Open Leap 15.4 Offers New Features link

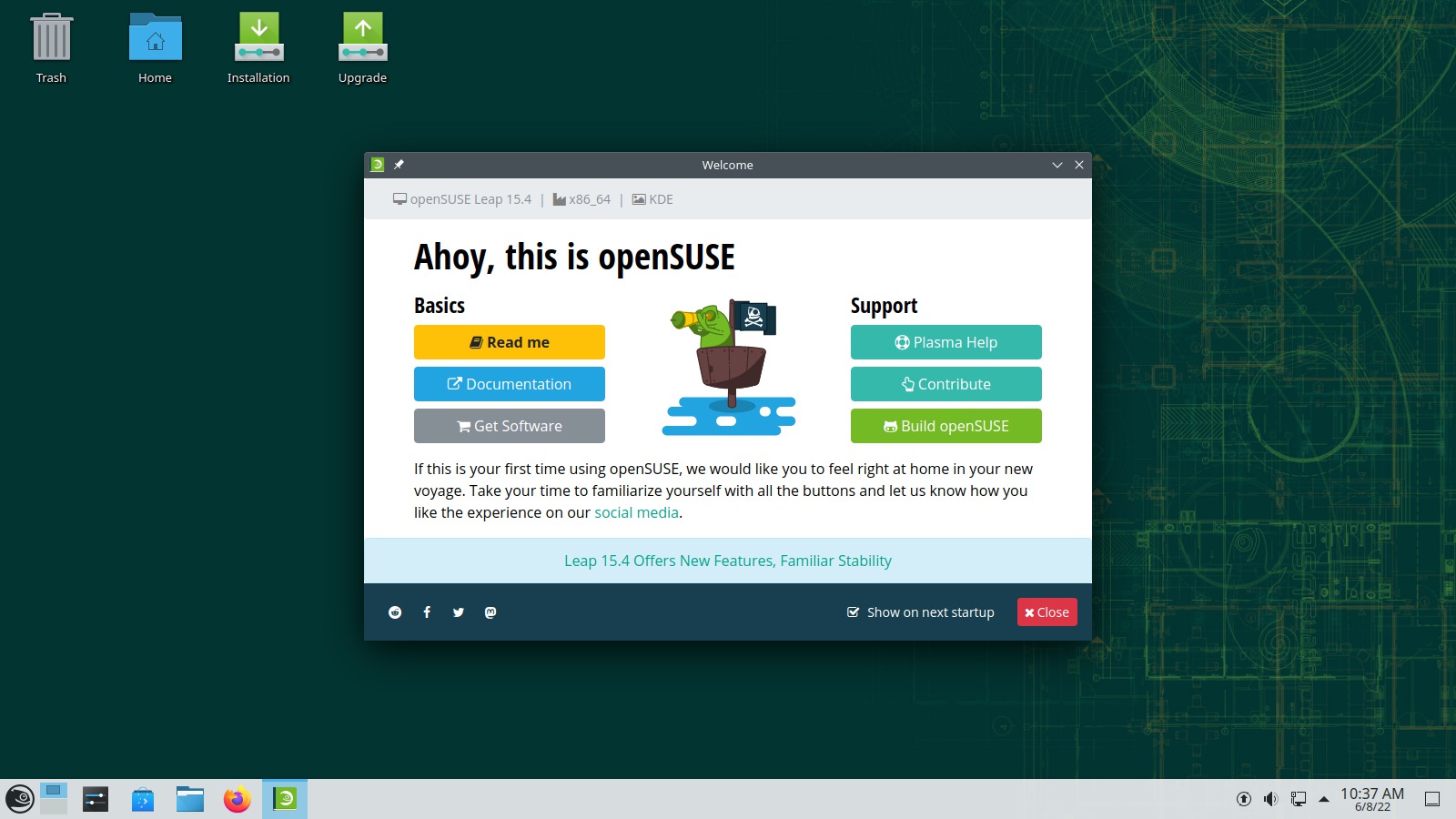click(728, 561)
